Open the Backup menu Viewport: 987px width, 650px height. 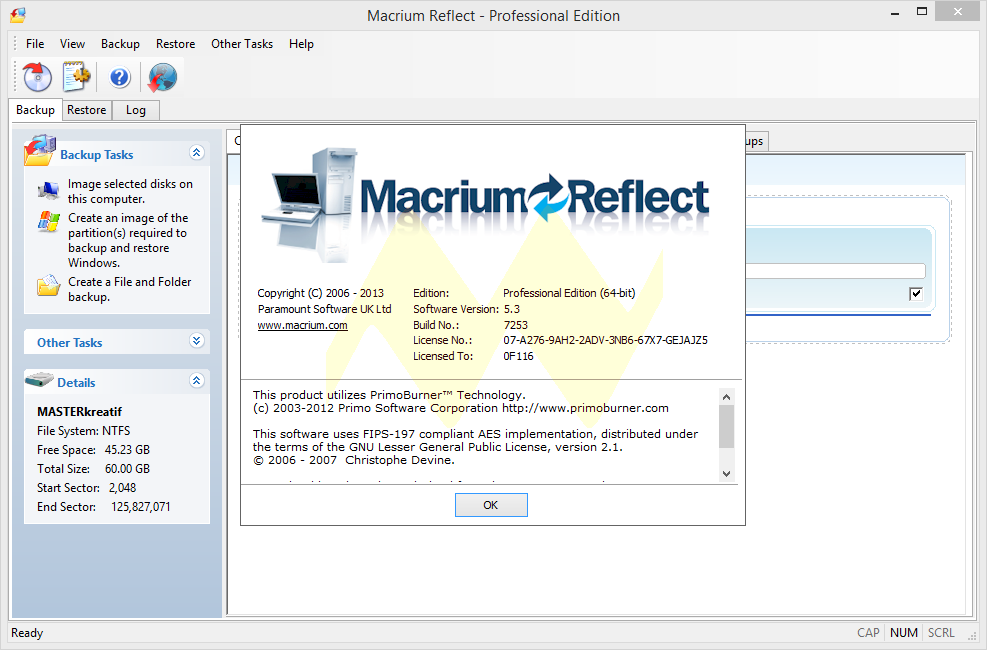(120, 43)
